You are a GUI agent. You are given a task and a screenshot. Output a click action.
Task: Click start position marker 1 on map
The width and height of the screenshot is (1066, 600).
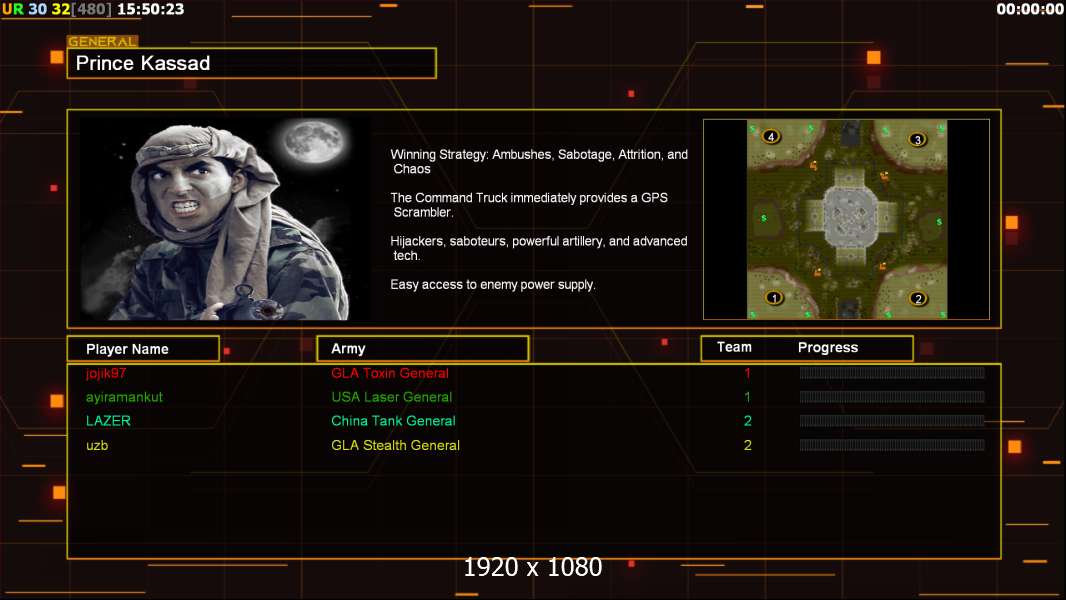pos(773,298)
